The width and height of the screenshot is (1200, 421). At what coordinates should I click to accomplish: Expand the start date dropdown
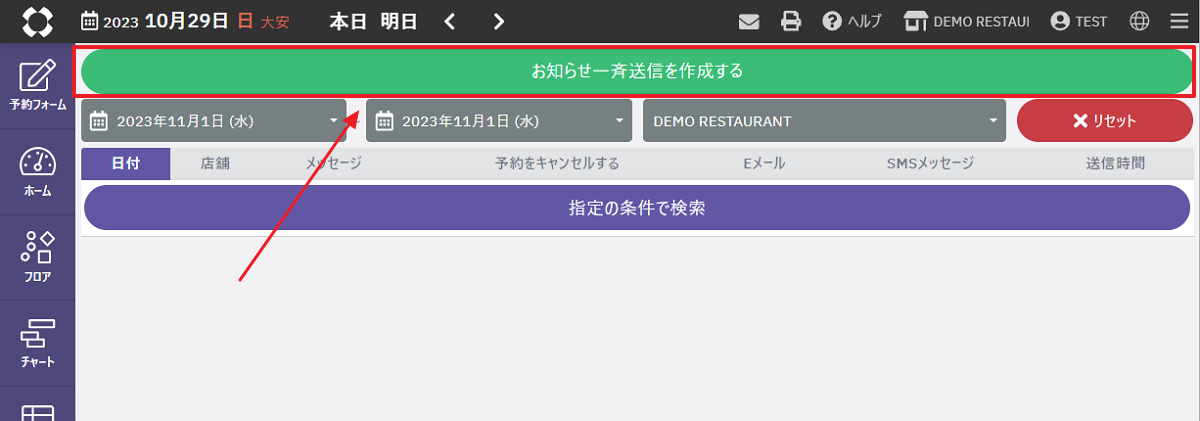(x=214, y=121)
